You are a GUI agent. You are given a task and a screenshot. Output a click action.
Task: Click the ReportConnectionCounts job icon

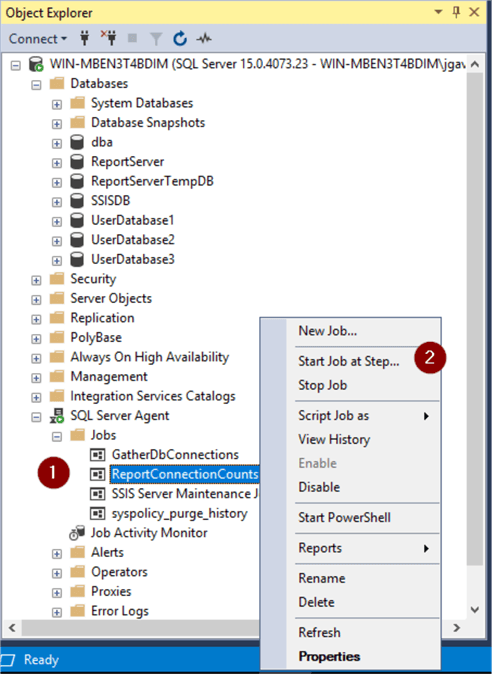(98, 475)
